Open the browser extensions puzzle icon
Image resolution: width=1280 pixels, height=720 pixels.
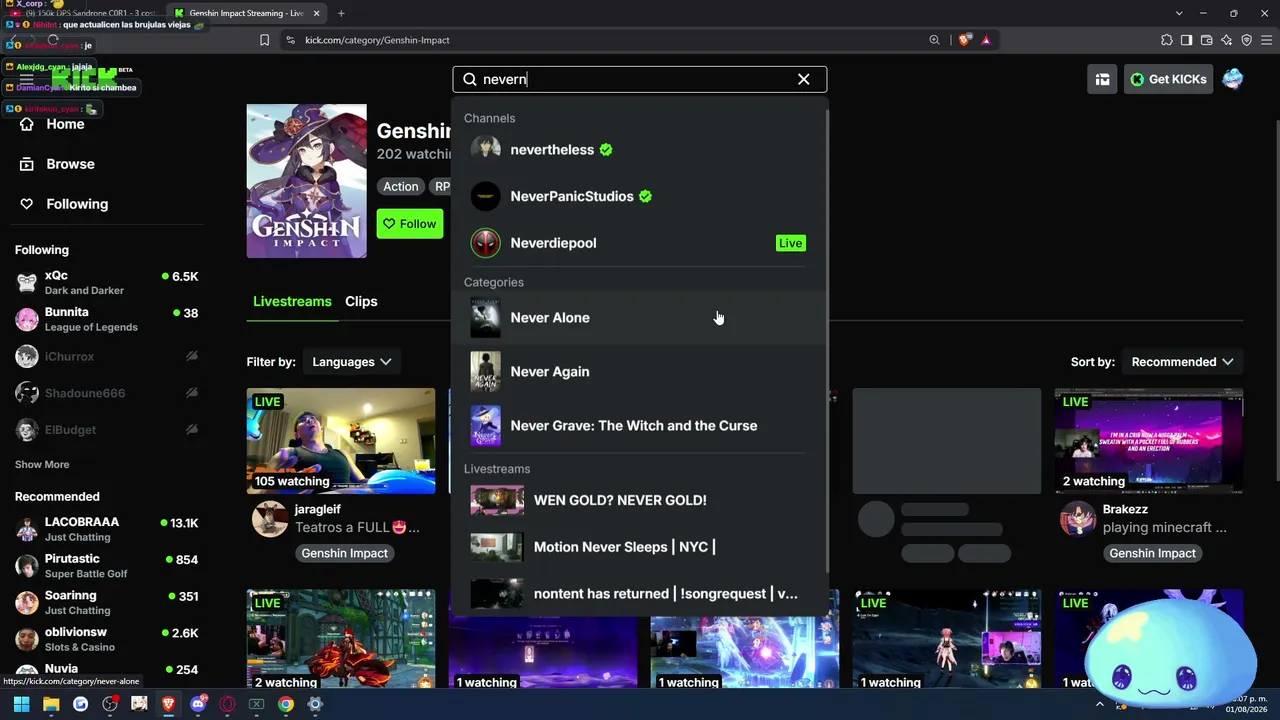click(x=1166, y=40)
